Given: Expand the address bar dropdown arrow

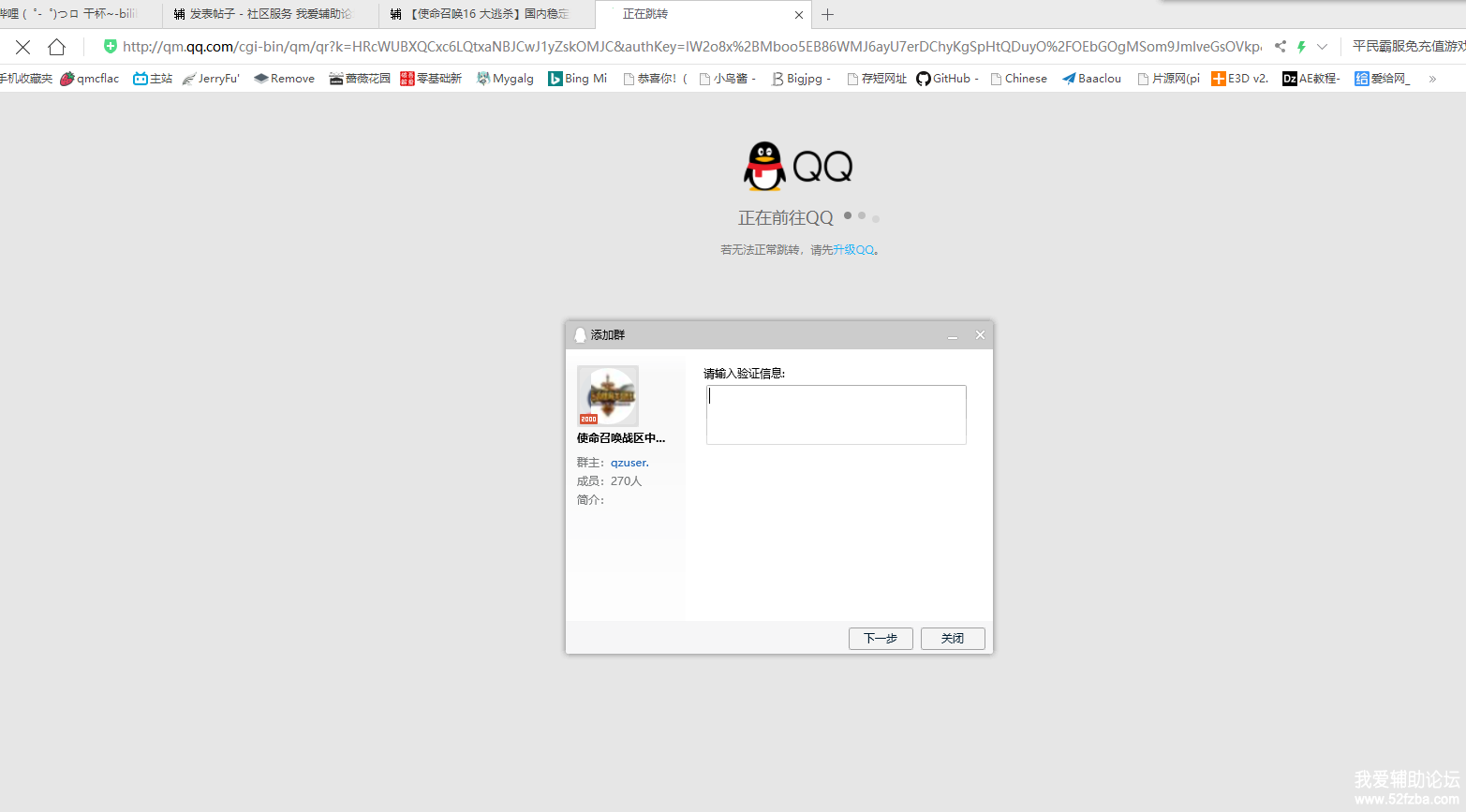Looking at the screenshot, I should [x=1322, y=47].
